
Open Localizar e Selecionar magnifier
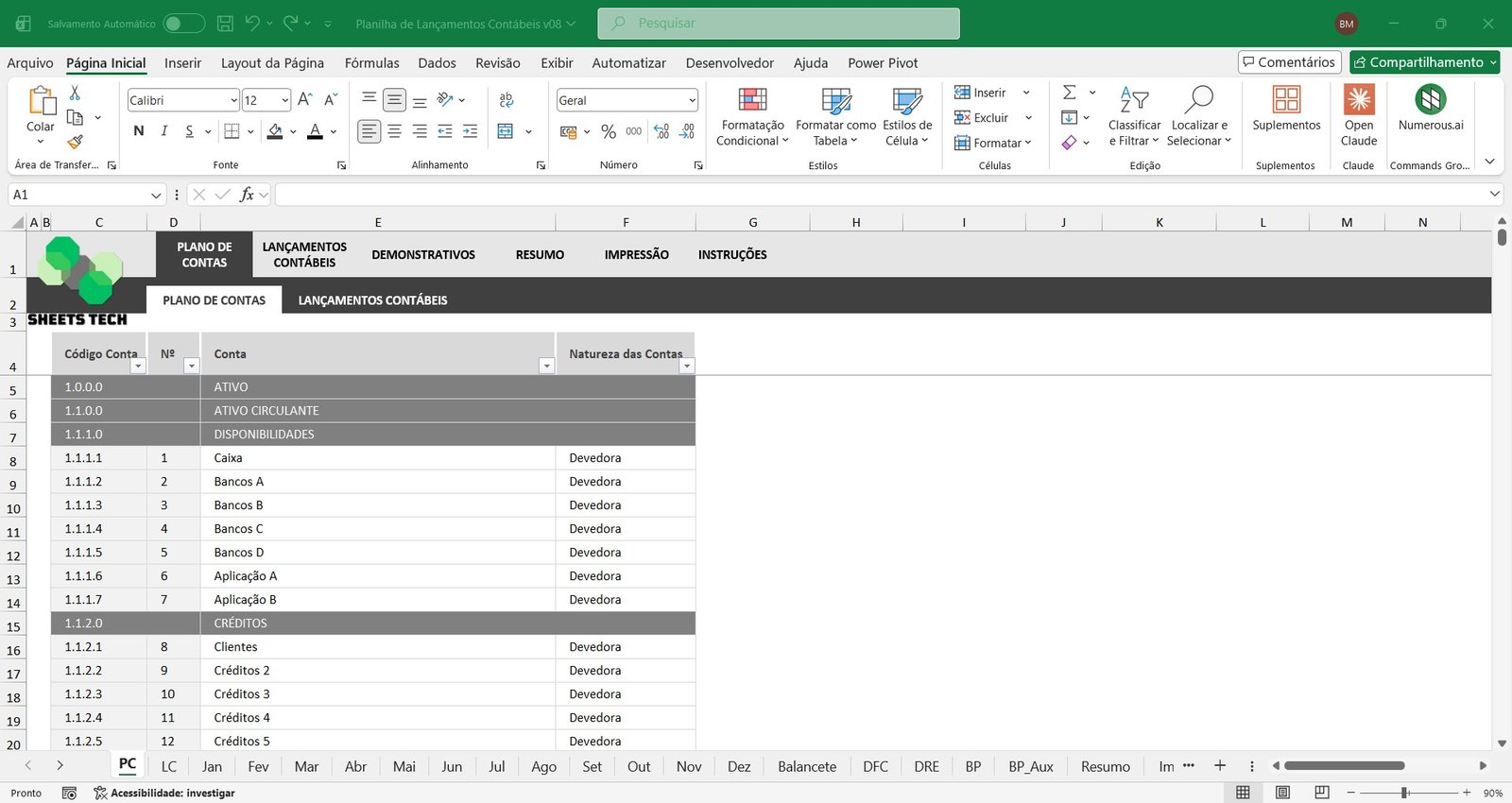1198,100
